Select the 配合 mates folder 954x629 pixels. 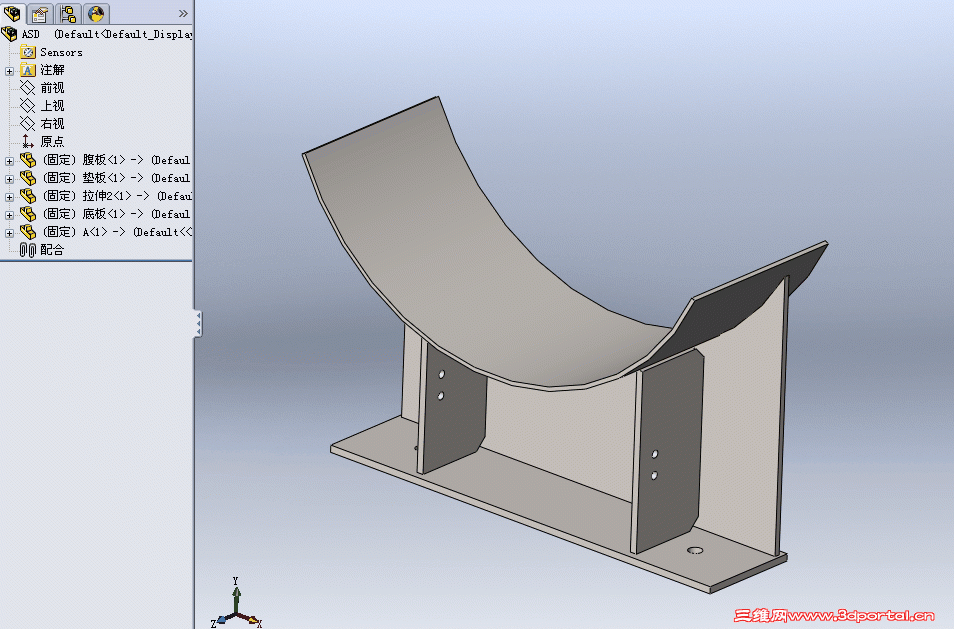(52, 250)
